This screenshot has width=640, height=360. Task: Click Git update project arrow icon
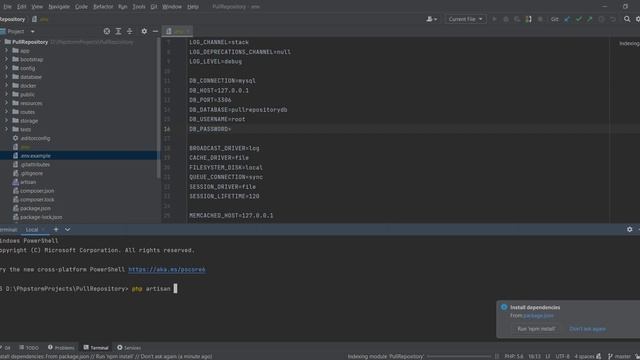coord(567,19)
